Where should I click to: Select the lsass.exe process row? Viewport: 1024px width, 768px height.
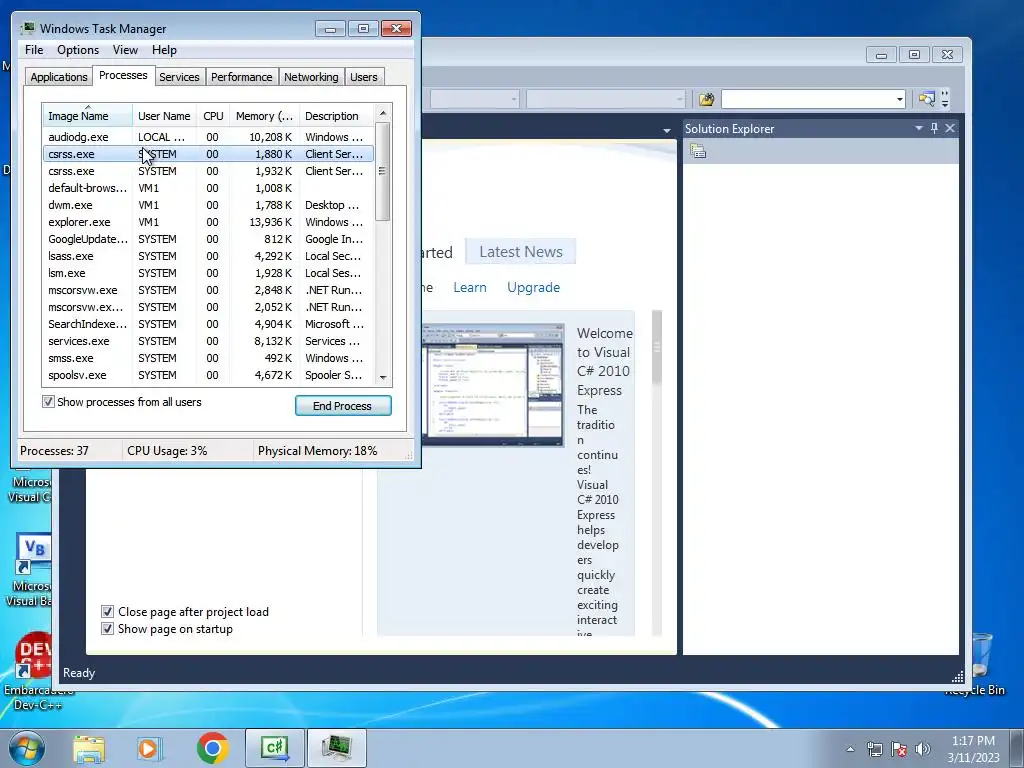coord(208,256)
